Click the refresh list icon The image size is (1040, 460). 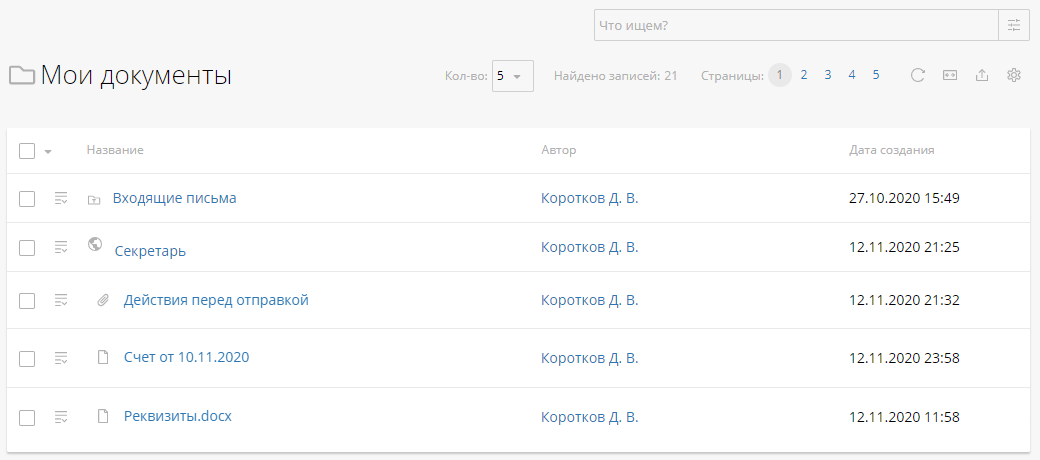tap(917, 75)
